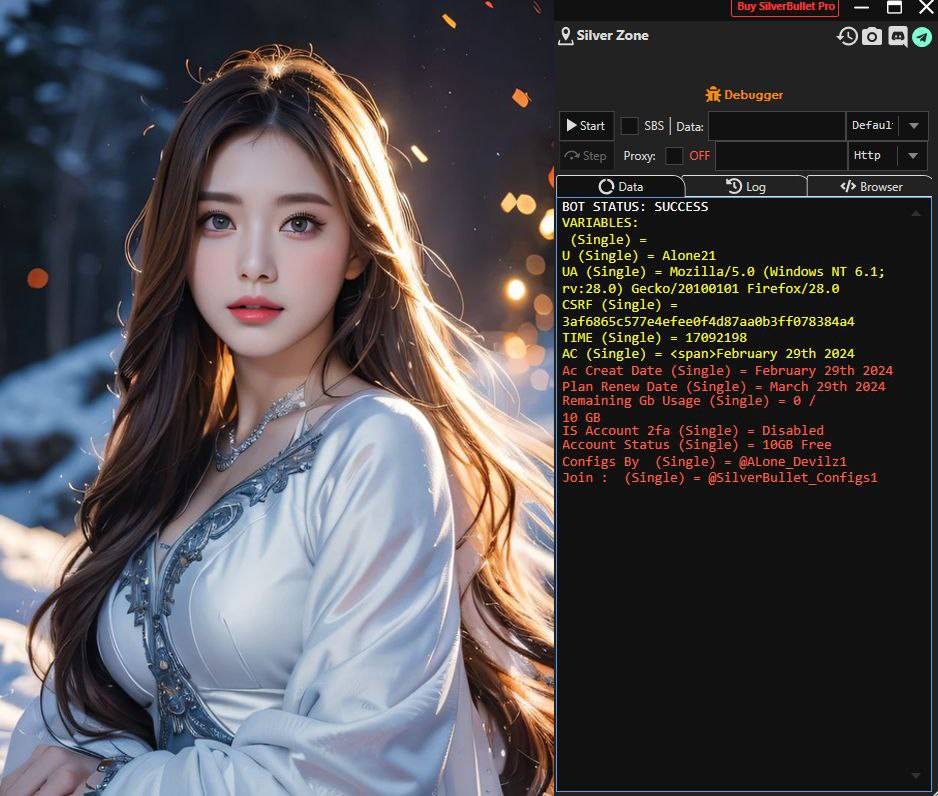Switch to the Browser tab
Image resolution: width=938 pixels, height=796 pixels.
click(x=870, y=187)
